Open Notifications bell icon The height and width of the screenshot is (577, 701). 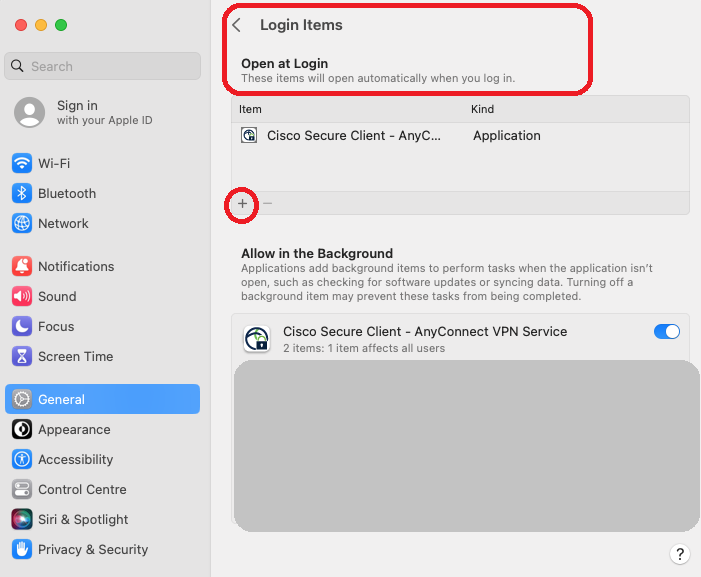(21, 266)
